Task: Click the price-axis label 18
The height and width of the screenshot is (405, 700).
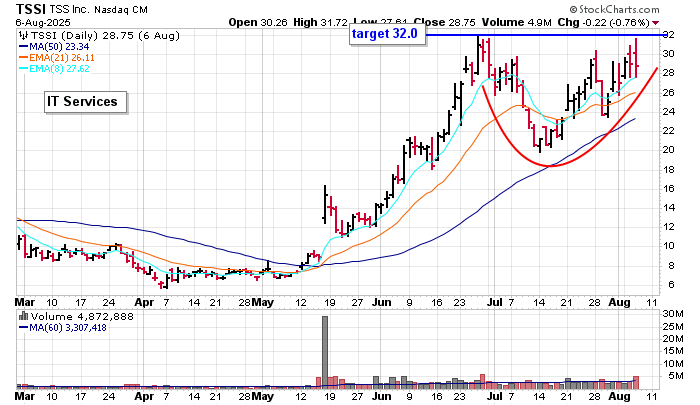Action: tap(668, 170)
